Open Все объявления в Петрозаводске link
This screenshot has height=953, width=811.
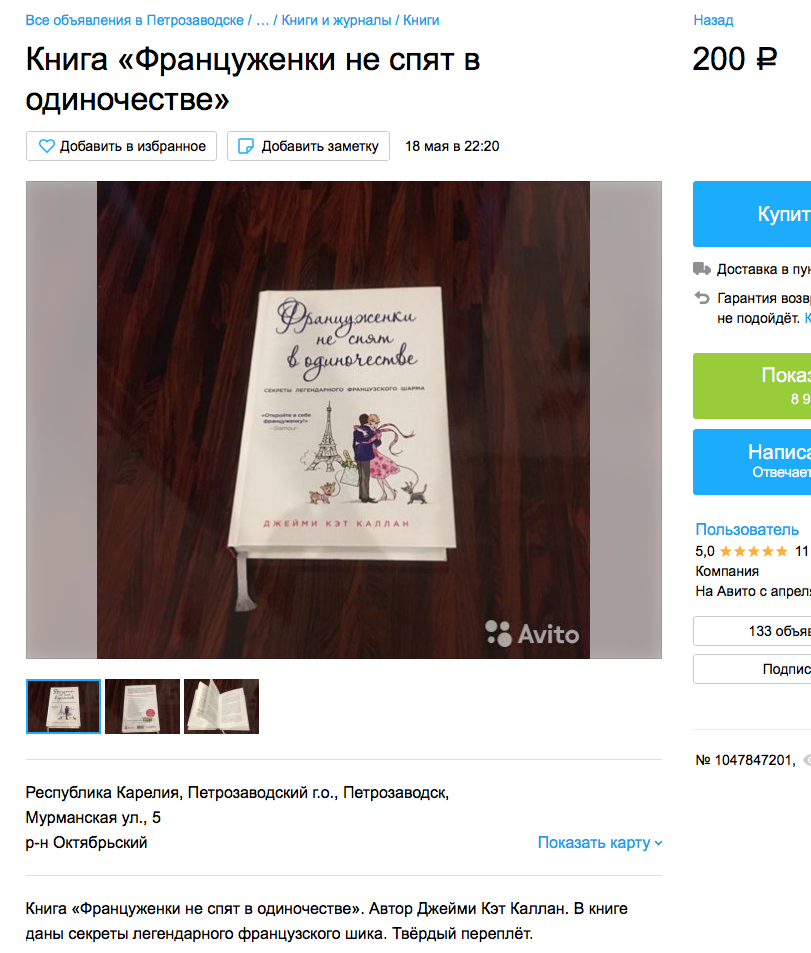point(134,21)
